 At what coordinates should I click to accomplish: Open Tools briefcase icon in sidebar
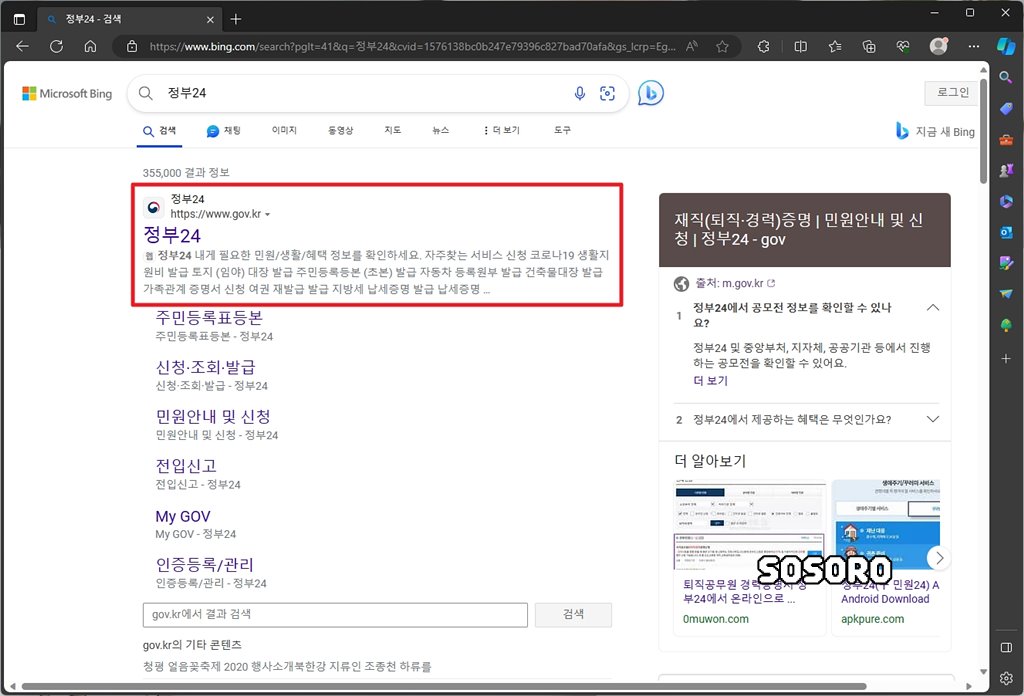click(x=1006, y=140)
